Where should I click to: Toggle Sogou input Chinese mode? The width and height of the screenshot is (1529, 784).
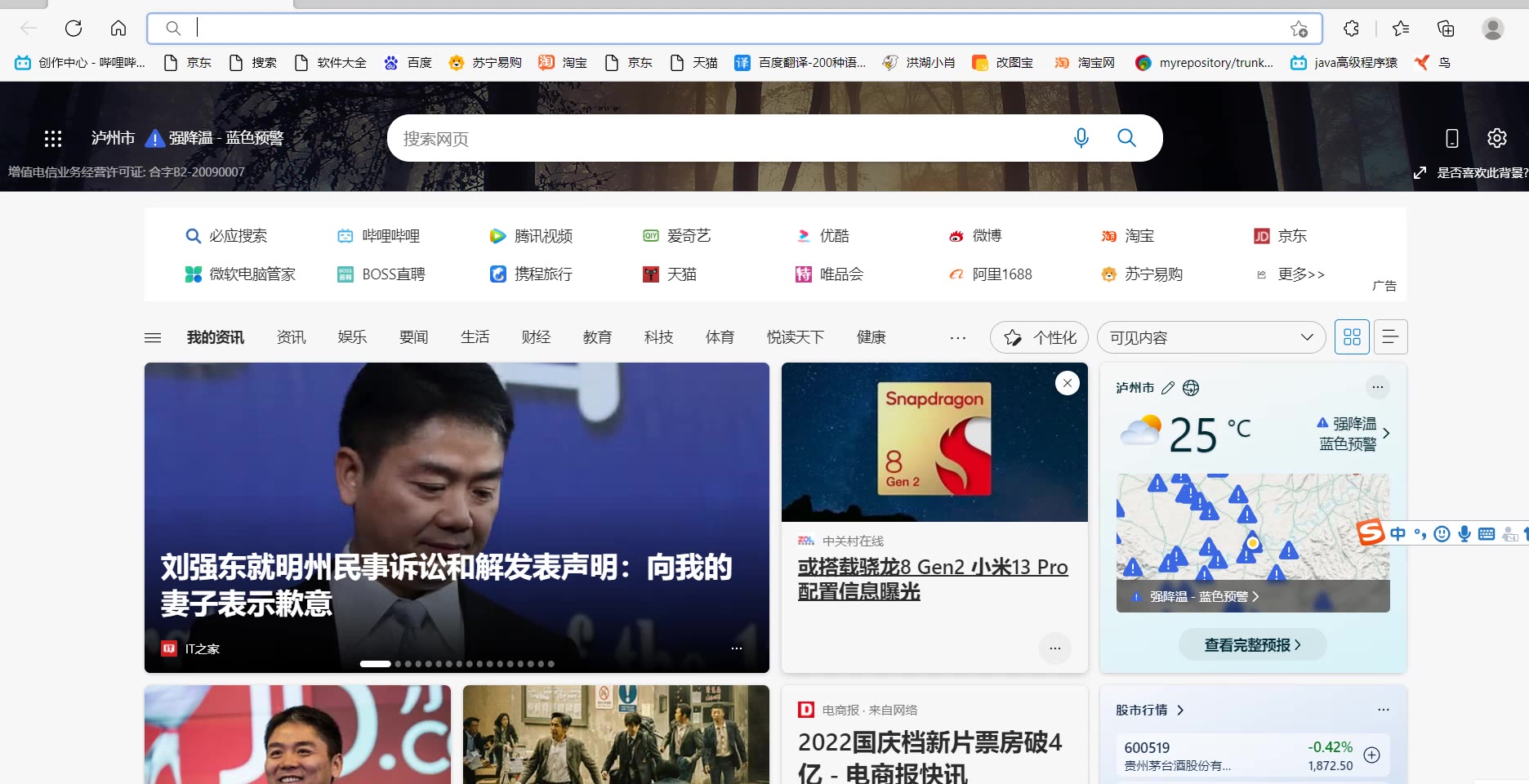(1398, 534)
